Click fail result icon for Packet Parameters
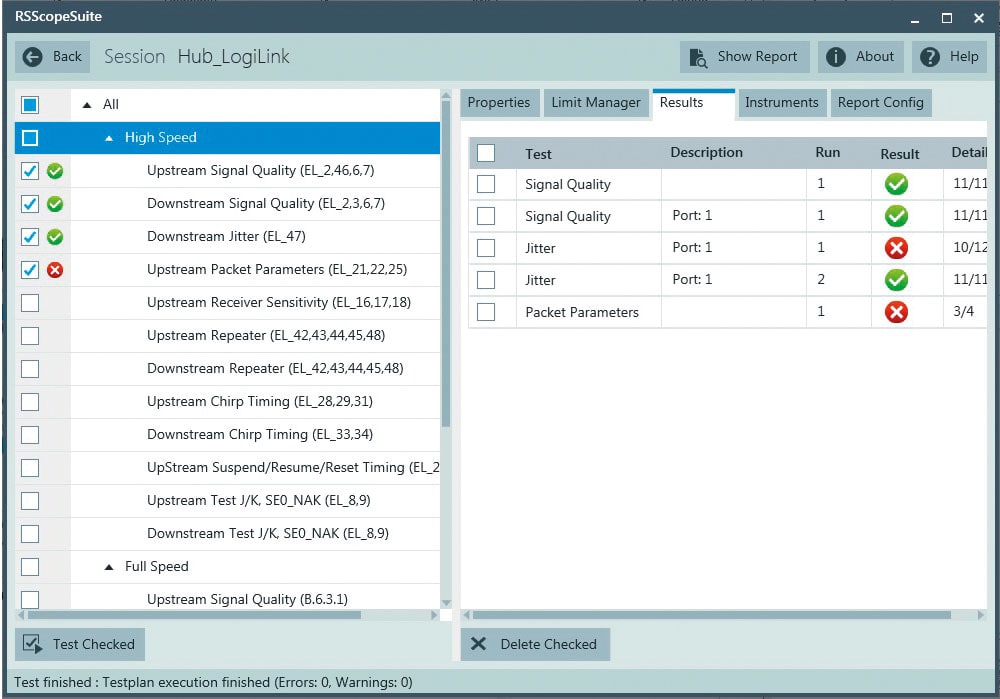Viewport: 1000px width, 699px height. 896,312
